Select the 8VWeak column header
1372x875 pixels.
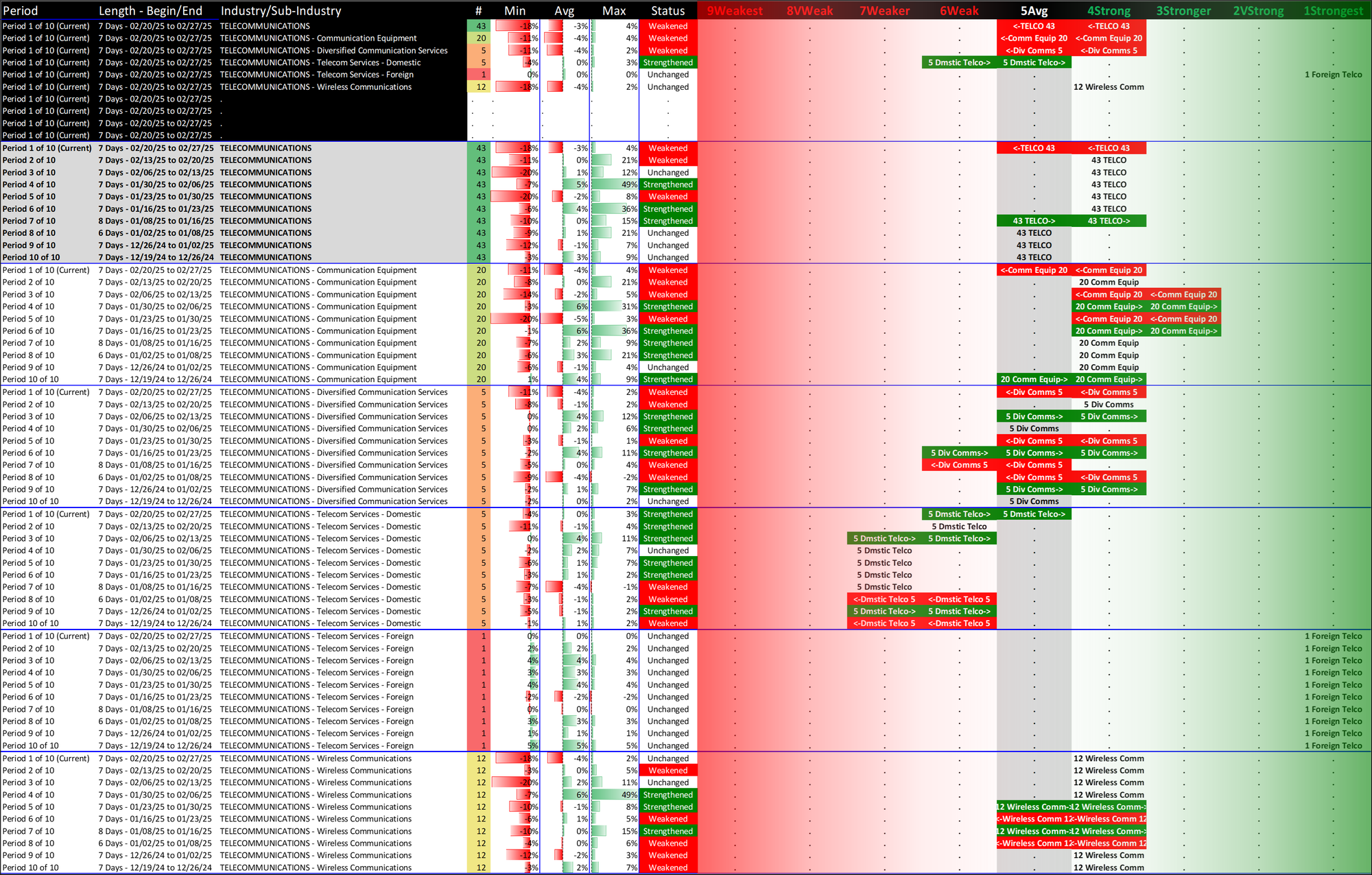pos(809,10)
